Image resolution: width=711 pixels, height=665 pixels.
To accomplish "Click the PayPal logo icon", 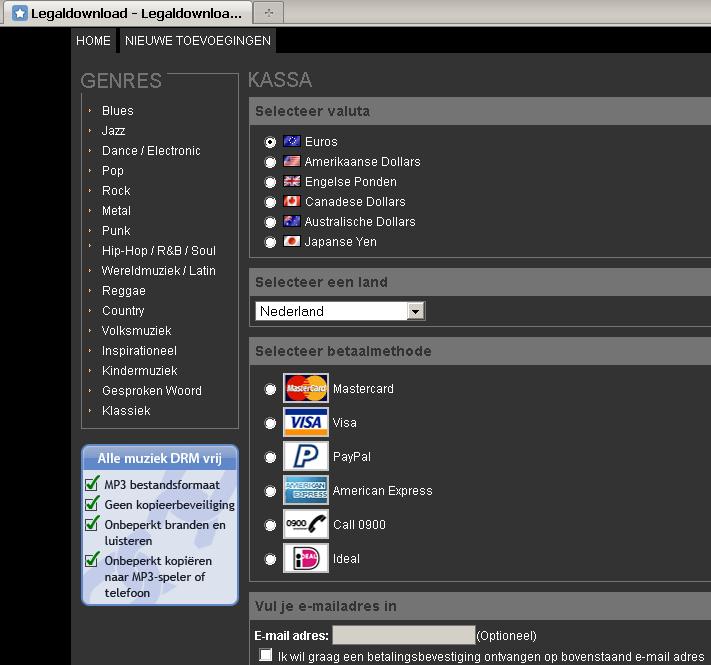I will (306, 456).
